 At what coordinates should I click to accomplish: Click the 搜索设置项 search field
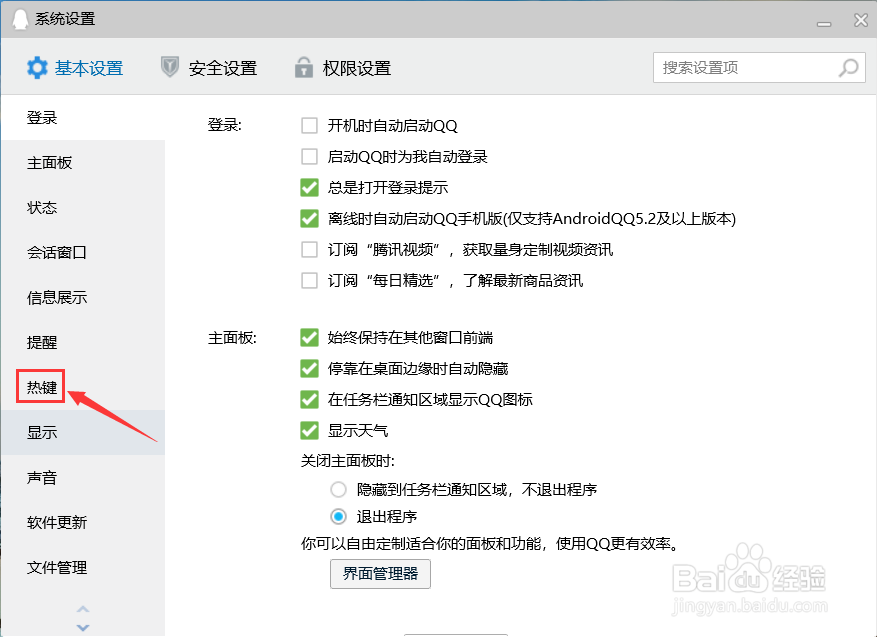(750, 67)
